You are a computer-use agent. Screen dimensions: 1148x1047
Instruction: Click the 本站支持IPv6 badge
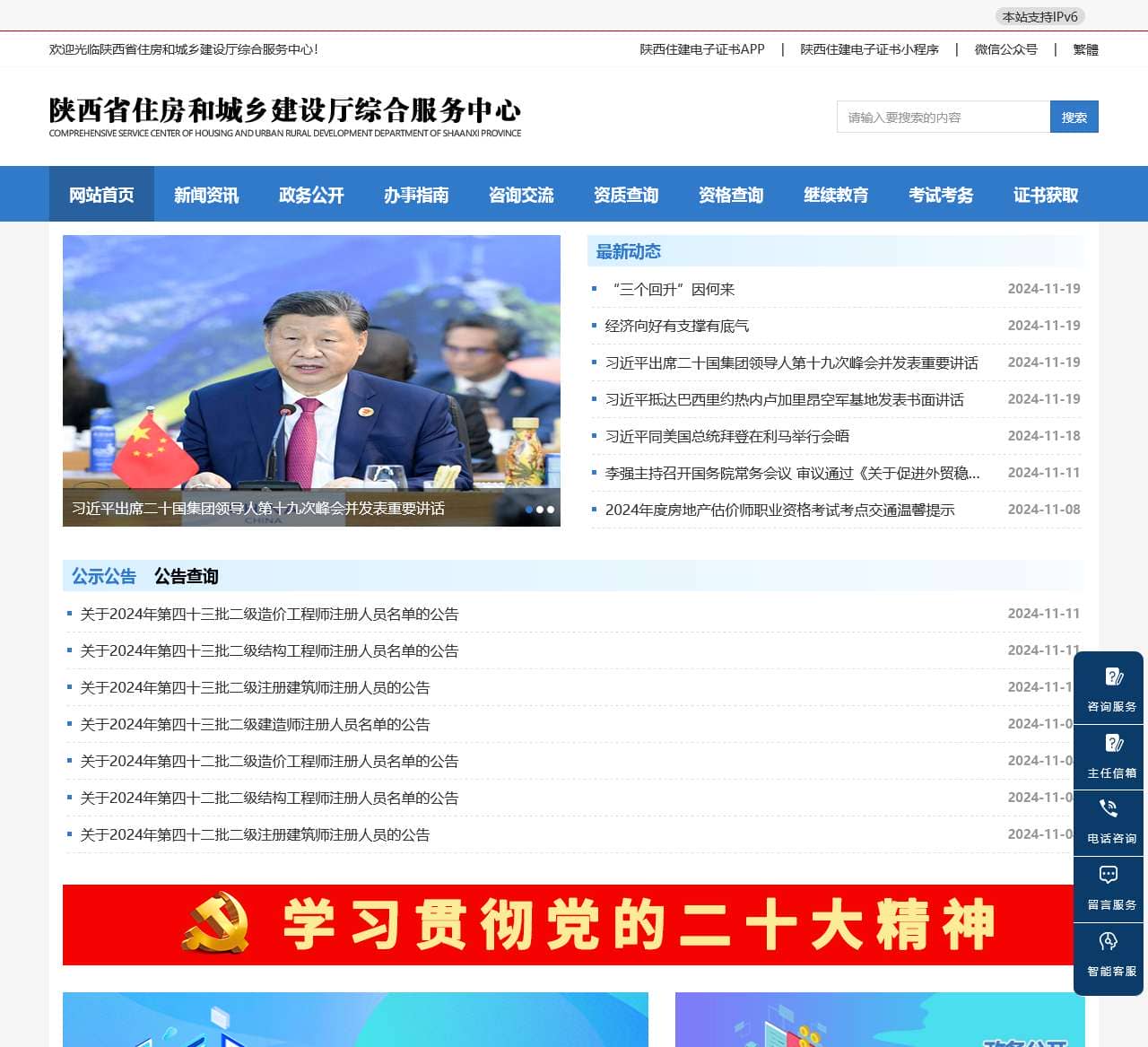pyautogui.click(x=1039, y=16)
